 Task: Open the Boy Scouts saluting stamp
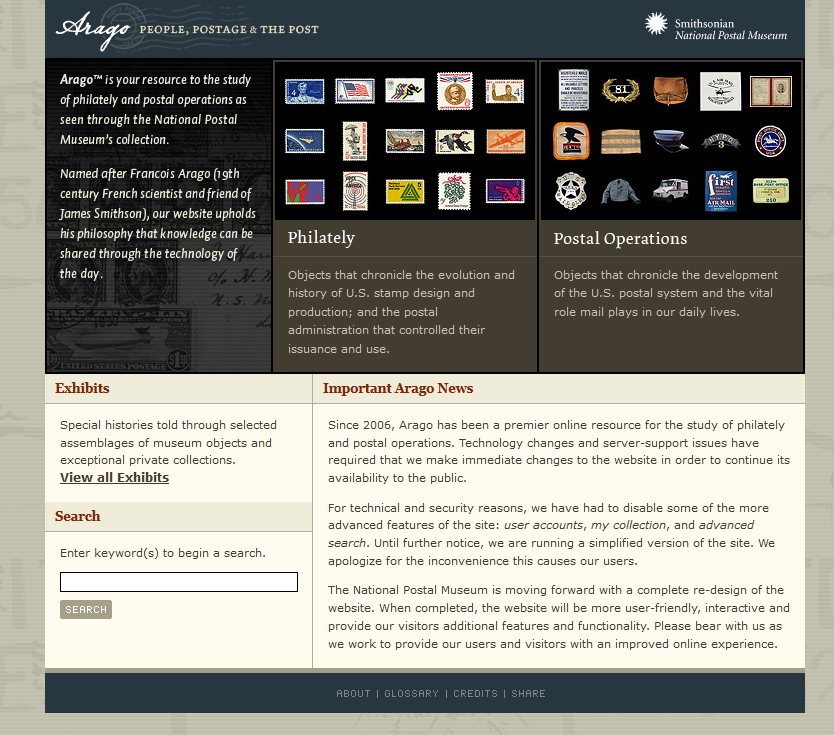505,91
